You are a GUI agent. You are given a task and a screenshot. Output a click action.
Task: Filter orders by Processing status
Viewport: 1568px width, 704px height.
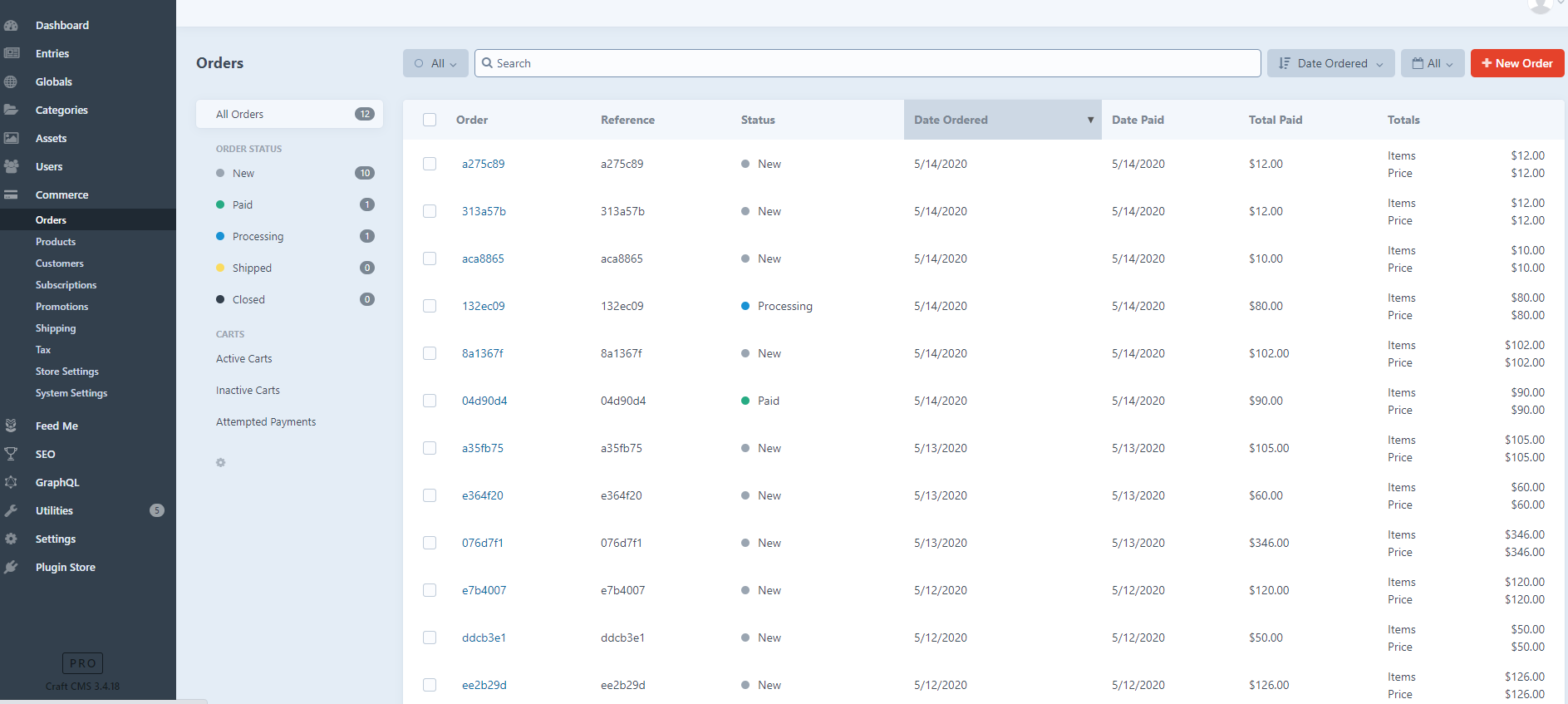coord(289,236)
